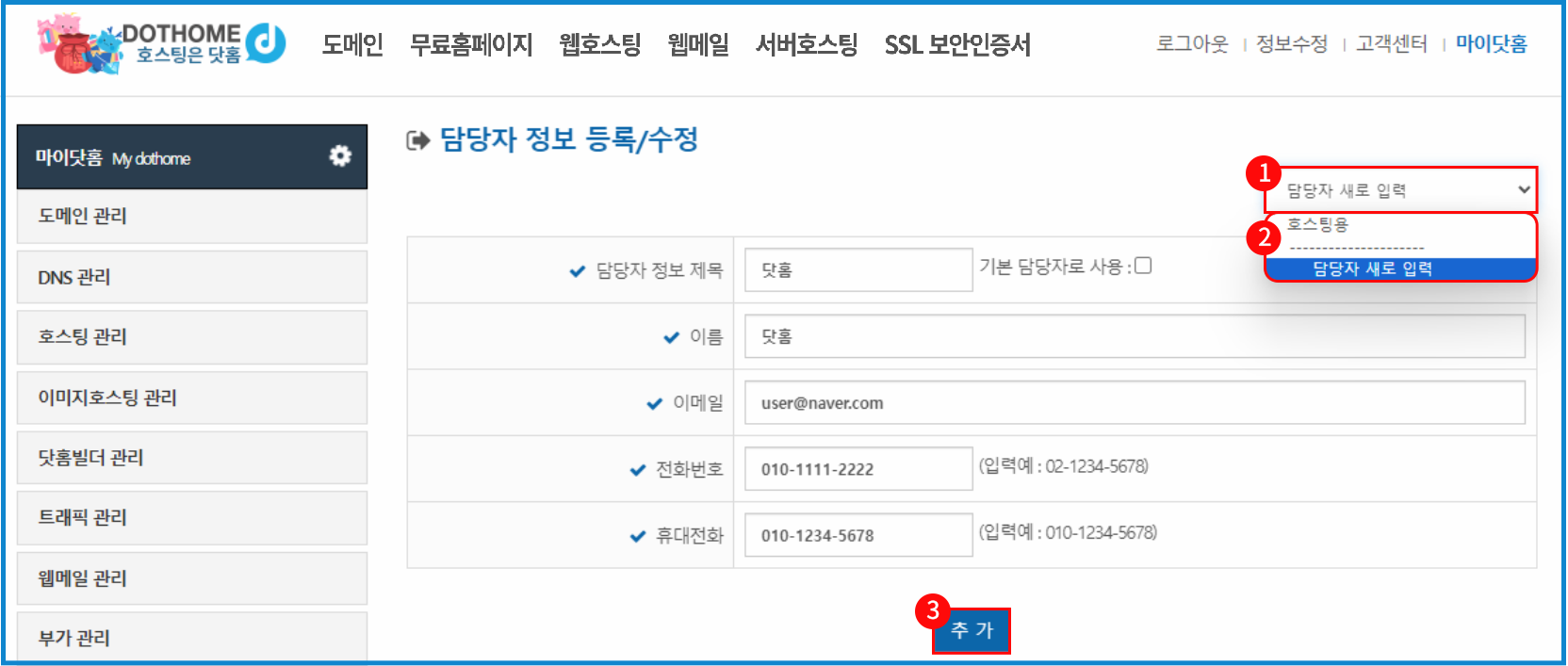The width and height of the screenshot is (1568, 666).
Task: Open the 서버호스팅 menu
Action: [x=807, y=44]
